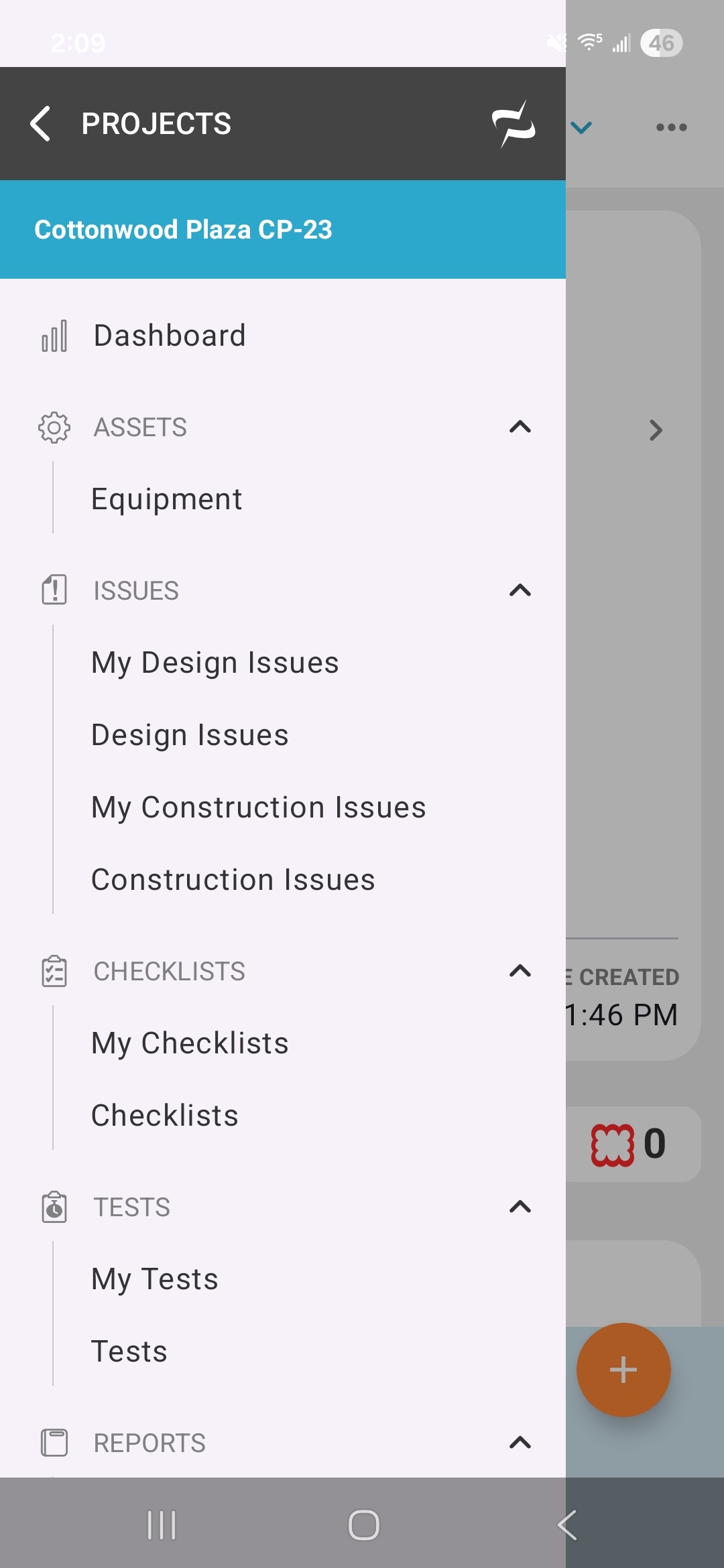
Task: Collapse the TESTS section chevron
Action: pyautogui.click(x=520, y=1207)
